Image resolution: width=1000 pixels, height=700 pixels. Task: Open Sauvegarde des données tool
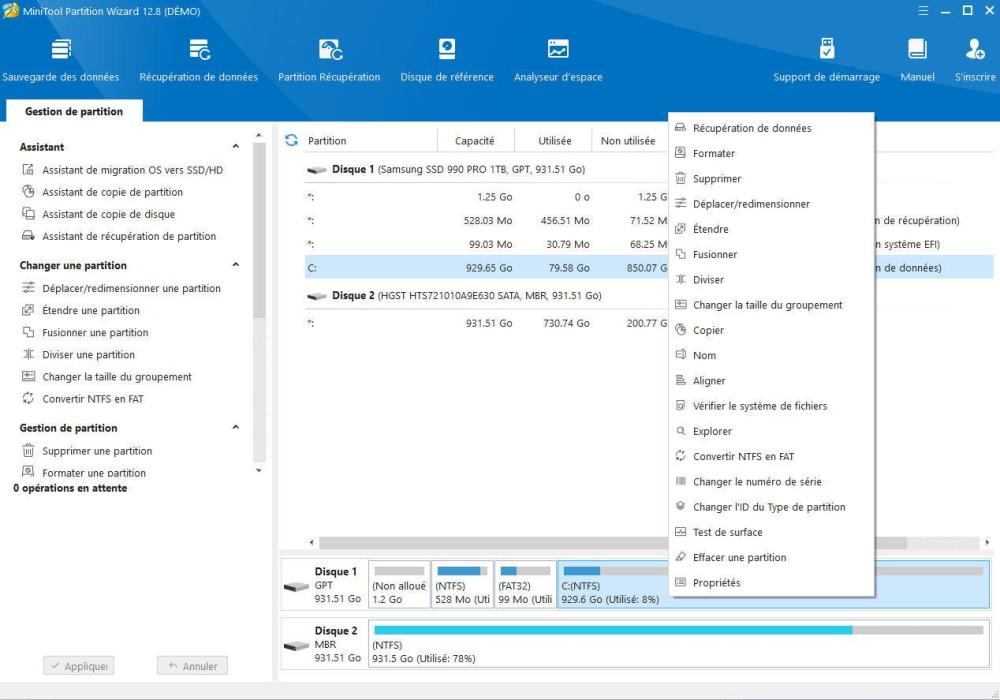61,60
